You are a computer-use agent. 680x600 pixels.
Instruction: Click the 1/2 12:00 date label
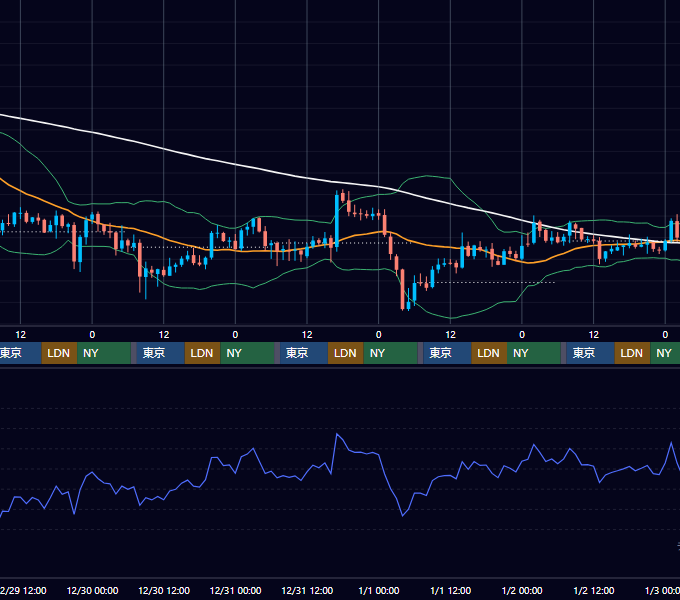tap(594, 590)
